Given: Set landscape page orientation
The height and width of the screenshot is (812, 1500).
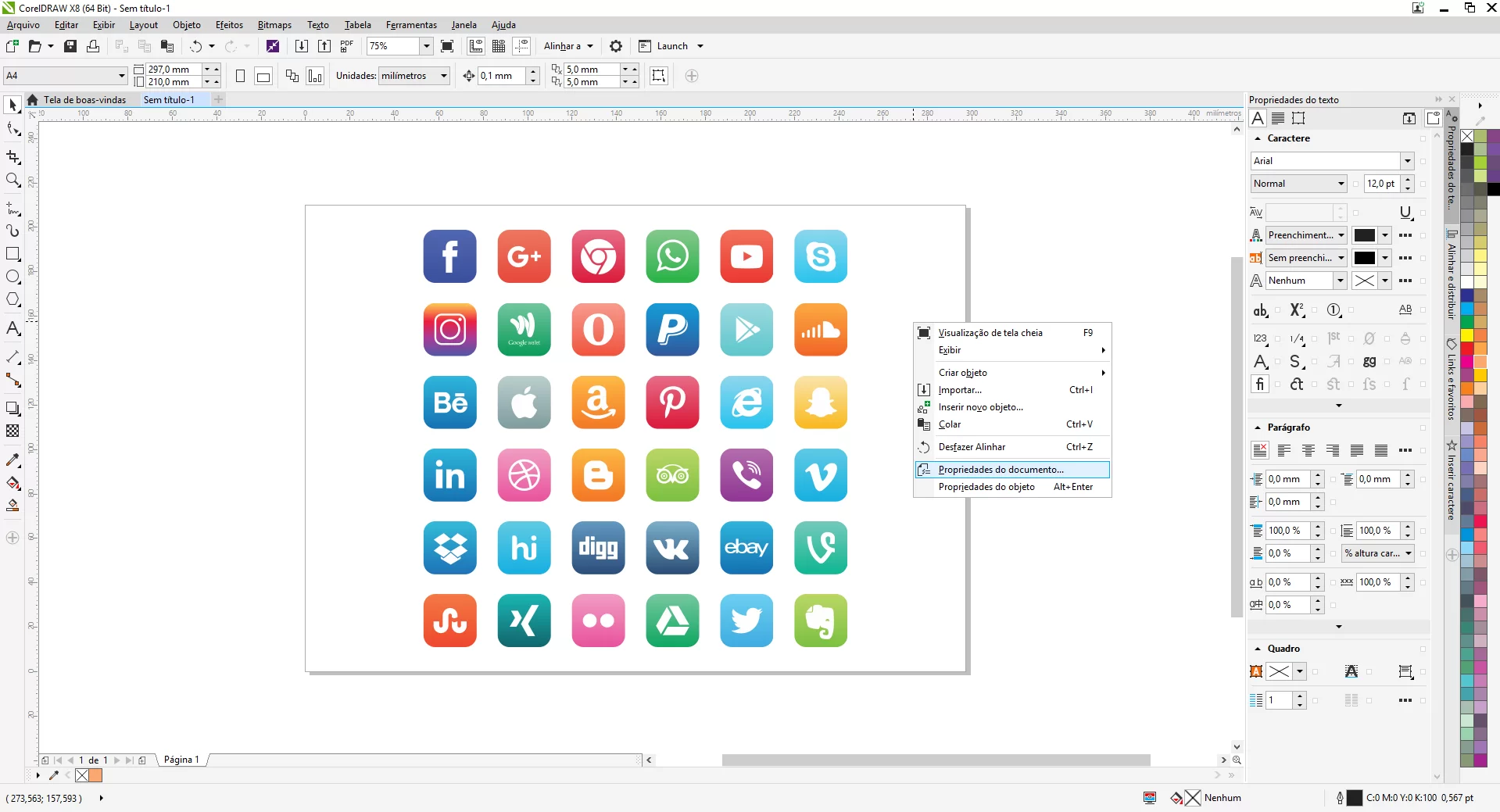Looking at the screenshot, I should pyautogui.click(x=263, y=76).
